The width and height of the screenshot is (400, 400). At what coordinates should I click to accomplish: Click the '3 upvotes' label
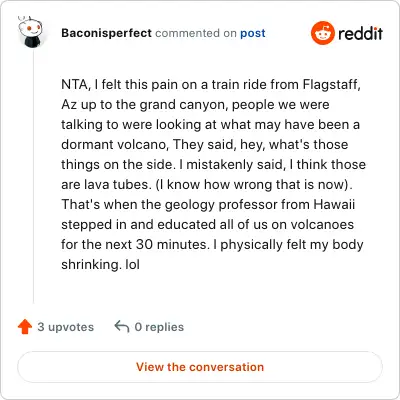[66, 327]
